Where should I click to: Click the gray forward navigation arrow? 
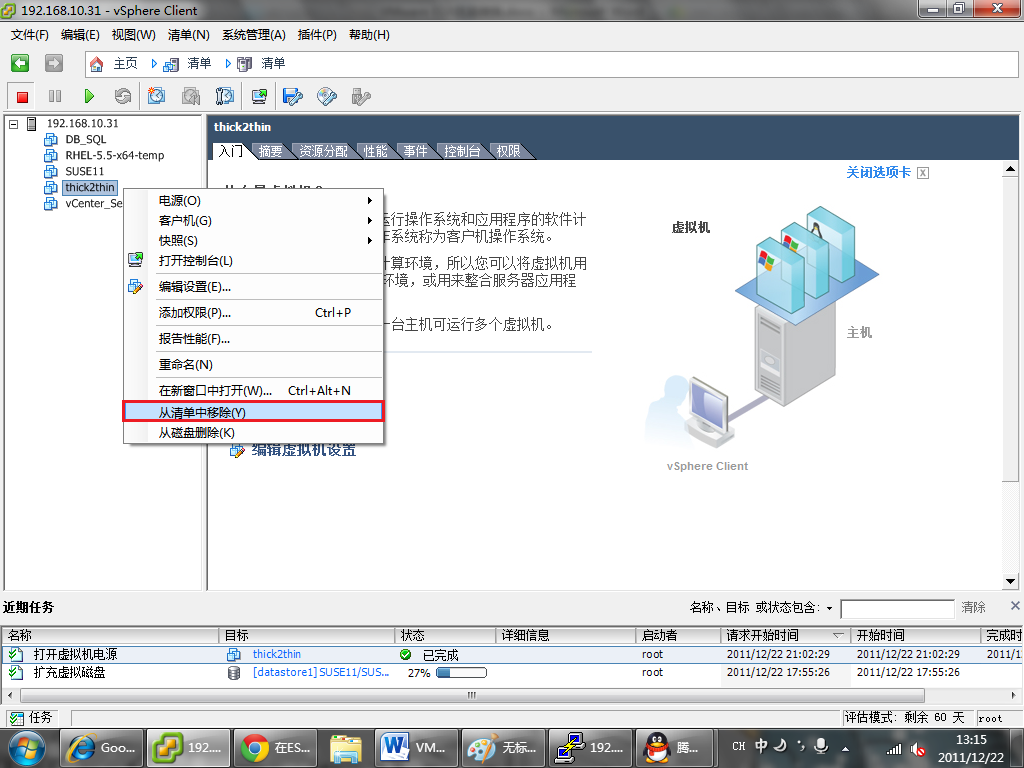coord(54,63)
